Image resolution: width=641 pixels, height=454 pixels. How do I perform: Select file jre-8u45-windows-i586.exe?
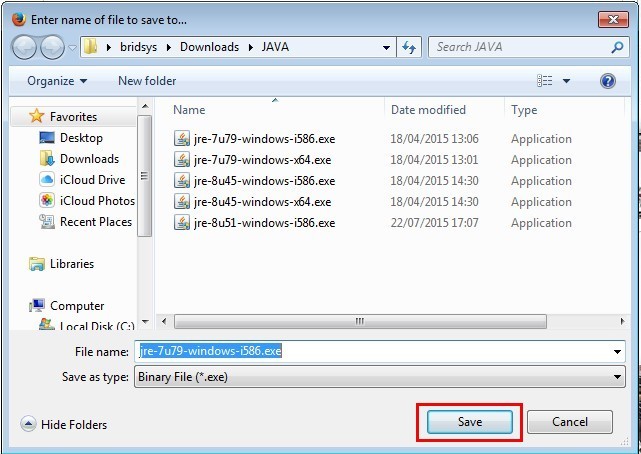[264, 181]
